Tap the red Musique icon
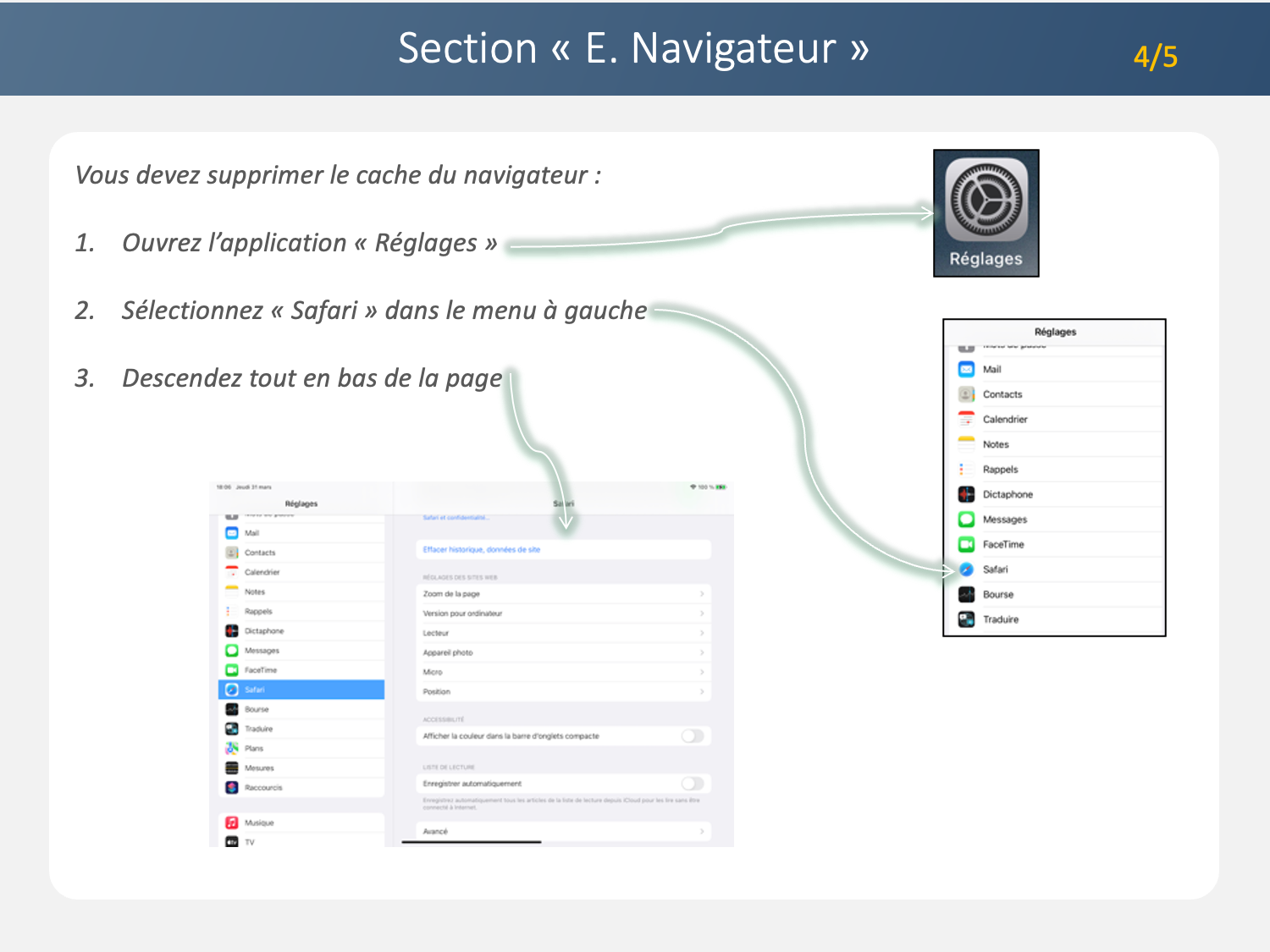 point(232,823)
